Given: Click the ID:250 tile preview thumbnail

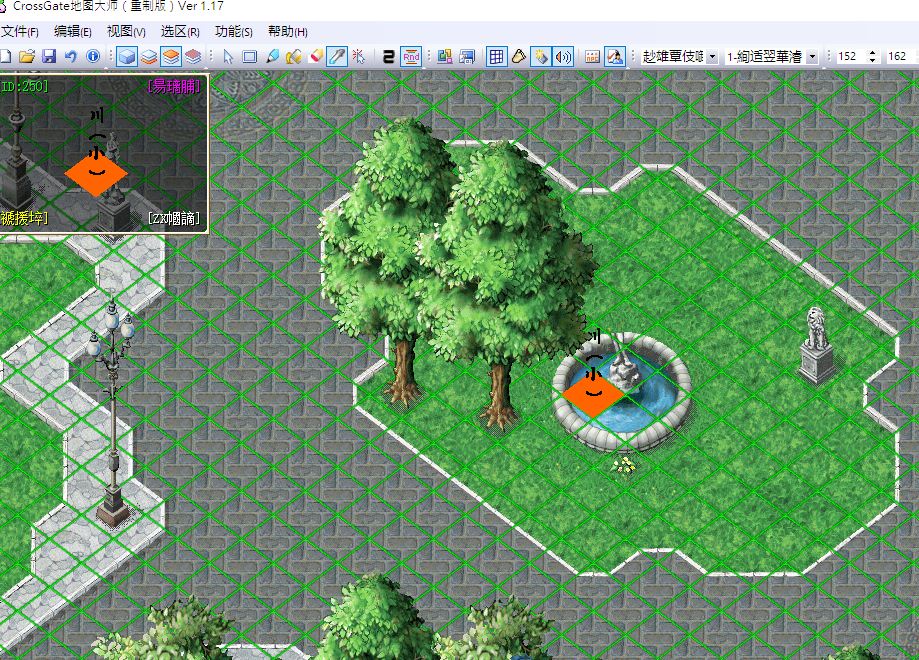Looking at the screenshot, I should click(104, 153).
